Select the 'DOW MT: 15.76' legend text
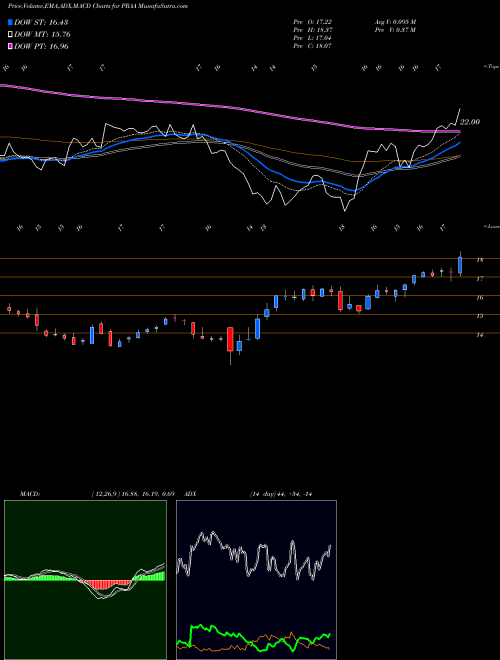 click(43, 35)
